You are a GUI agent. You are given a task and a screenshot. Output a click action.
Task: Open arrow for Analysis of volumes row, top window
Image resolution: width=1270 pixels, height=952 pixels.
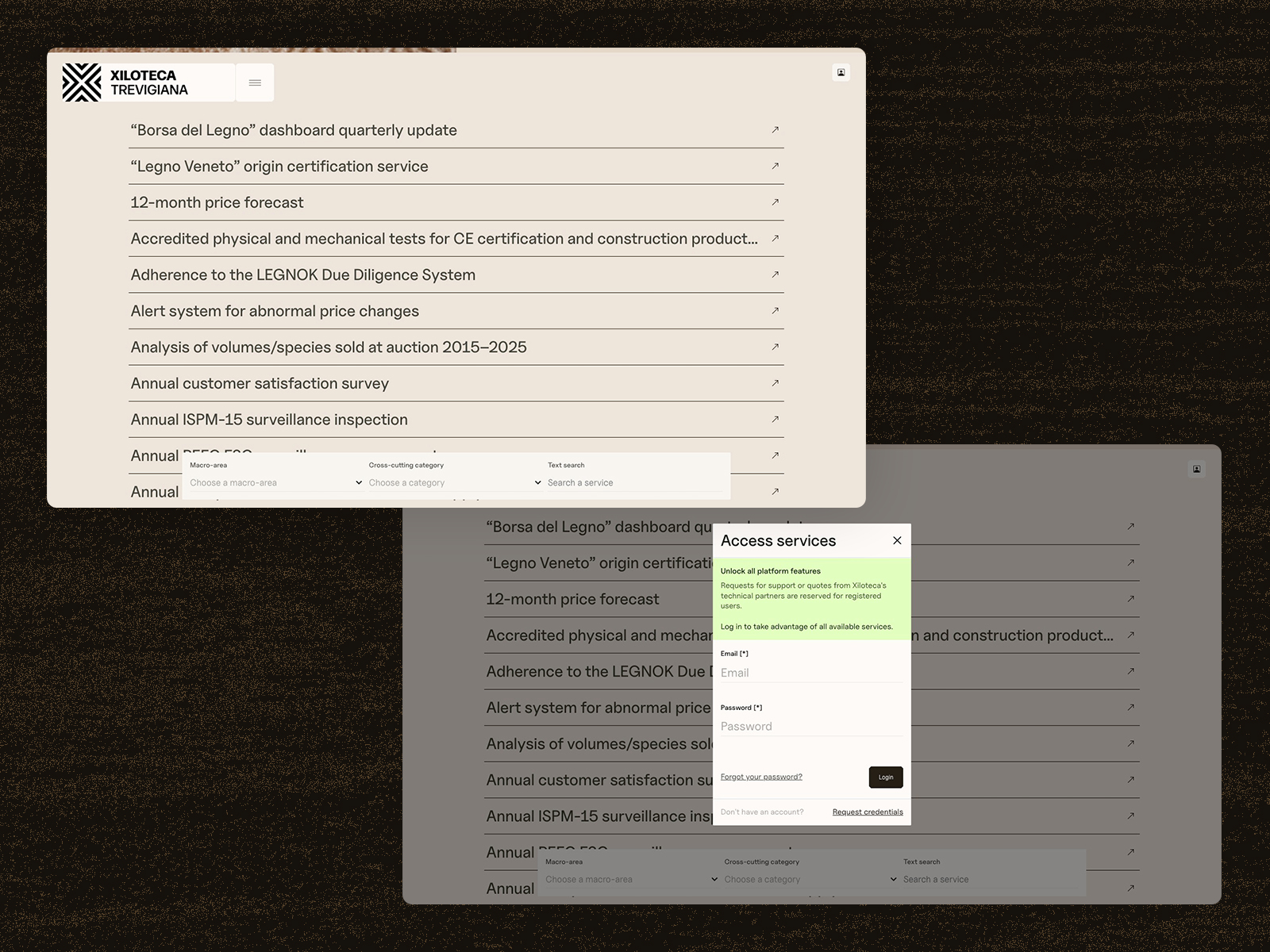tap(775, 347)
